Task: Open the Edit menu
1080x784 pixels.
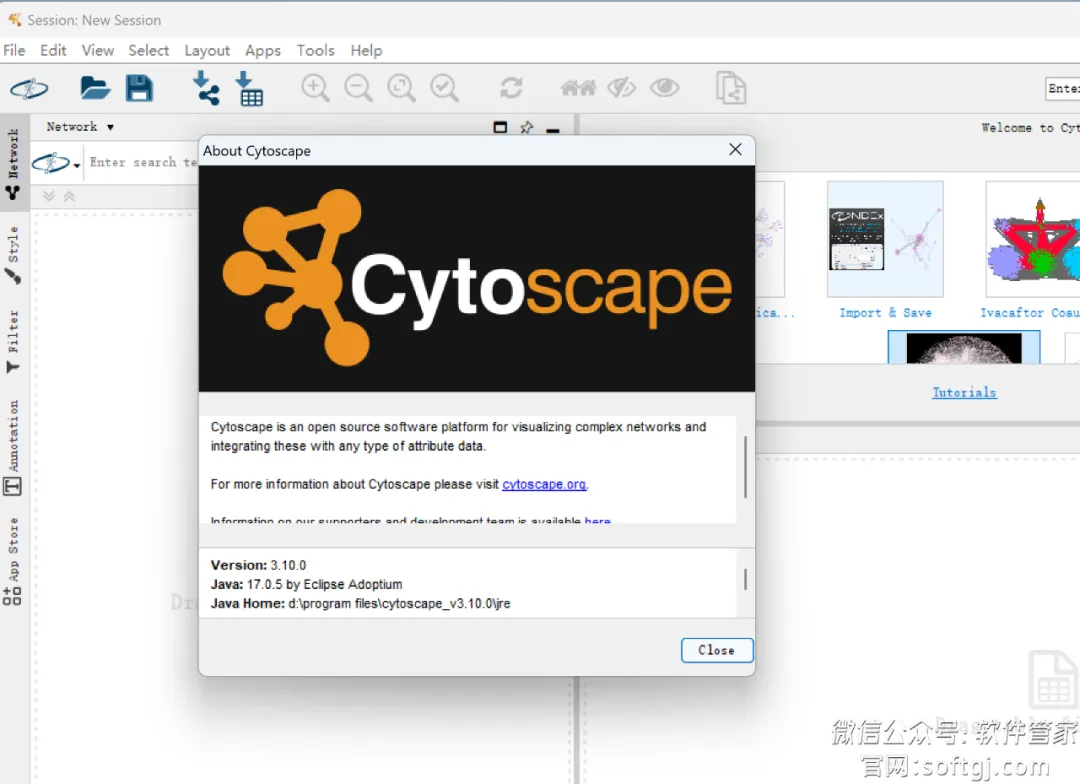Action: (53, 50)
